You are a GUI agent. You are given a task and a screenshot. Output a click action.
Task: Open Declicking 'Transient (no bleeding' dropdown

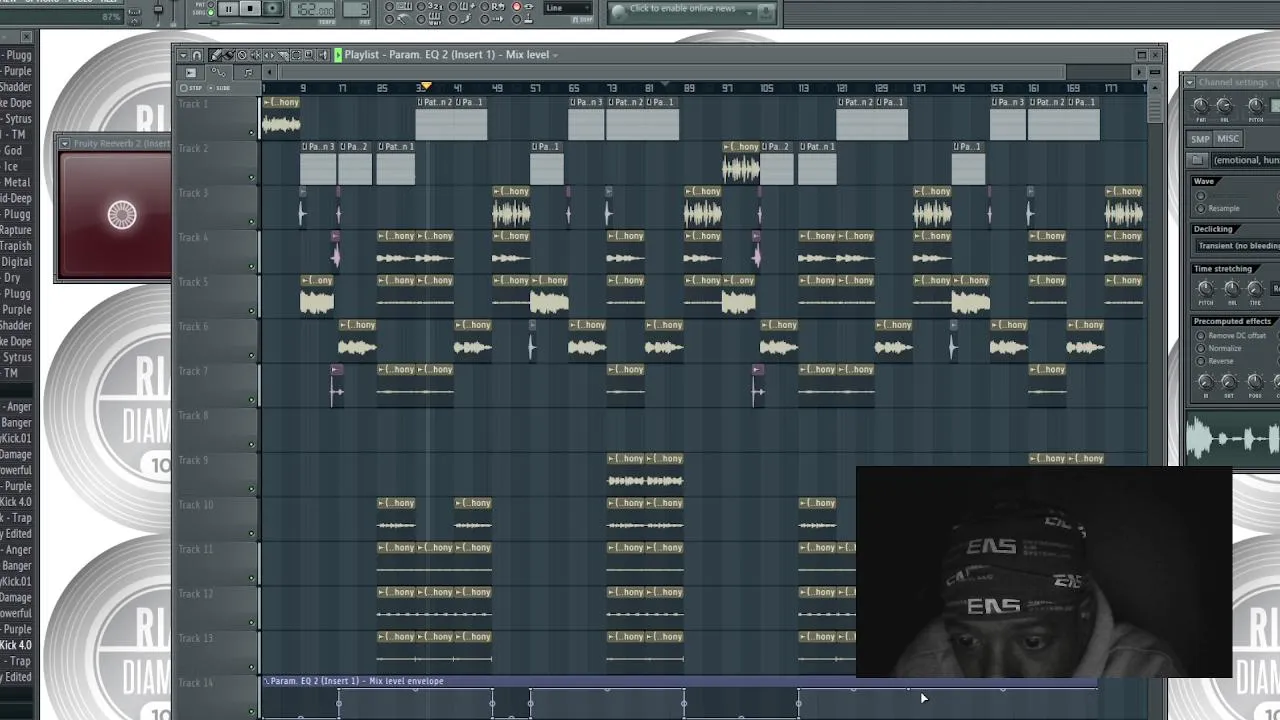[x=1238, y=246]
